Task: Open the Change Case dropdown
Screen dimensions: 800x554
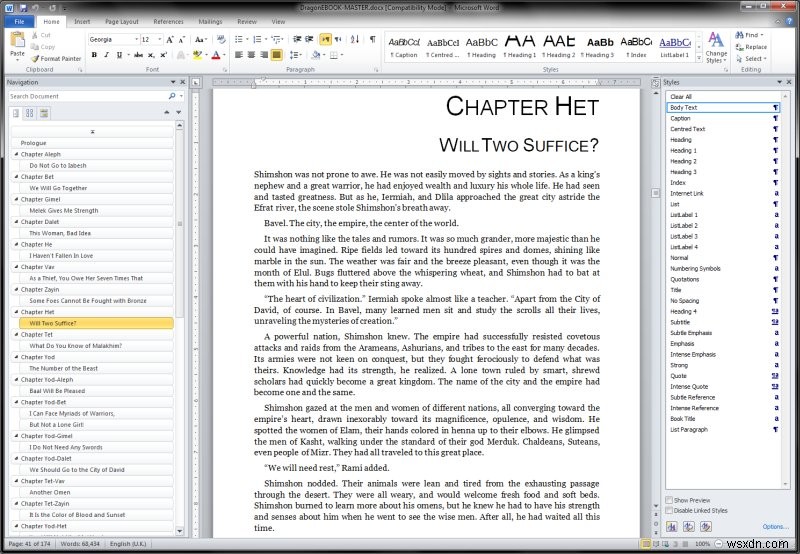Action: coord(201,39)
